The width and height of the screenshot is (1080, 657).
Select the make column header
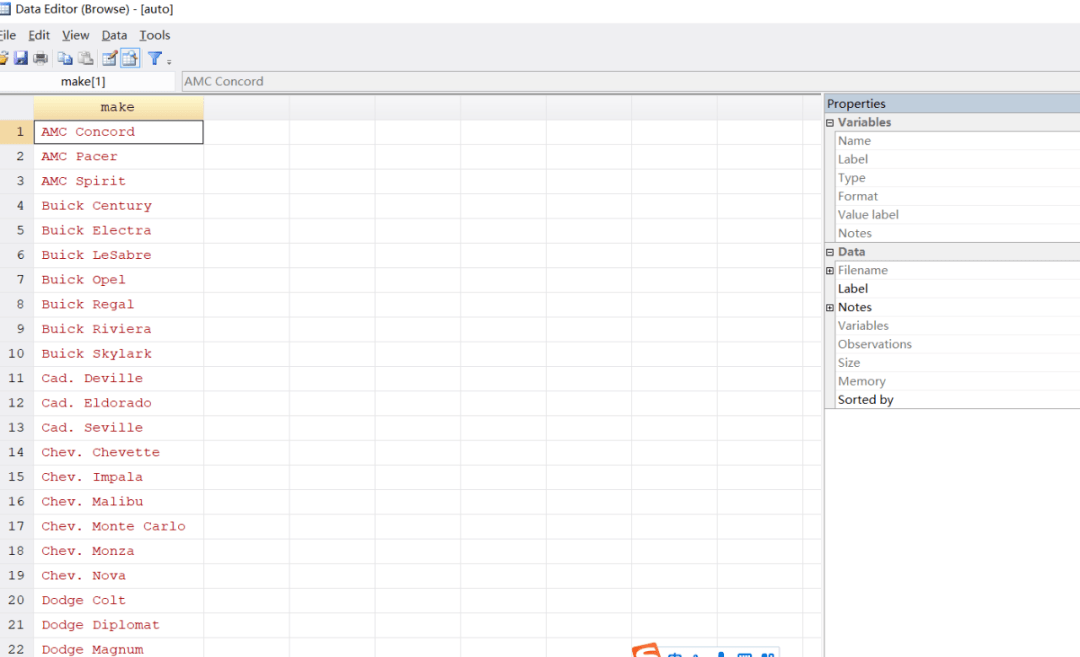118,107
